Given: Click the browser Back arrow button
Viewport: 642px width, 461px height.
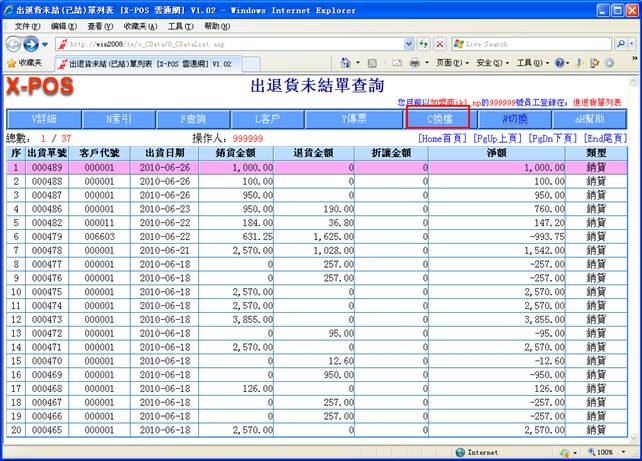Looking at the screenshot, I should (x=14, y=44).
